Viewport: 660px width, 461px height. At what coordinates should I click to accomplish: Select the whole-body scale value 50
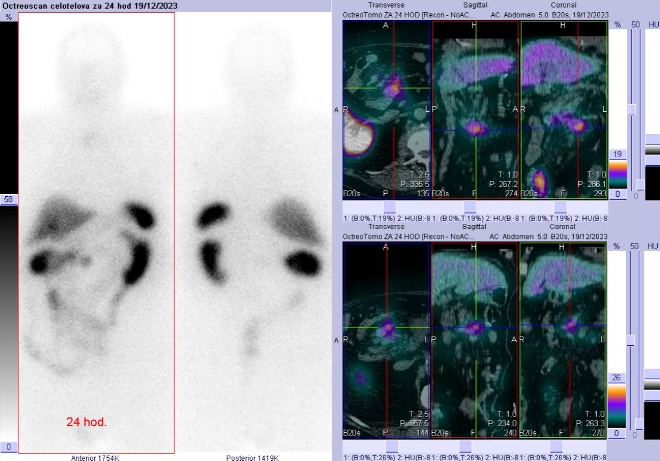pyautogui.click(x=8, y=199)
